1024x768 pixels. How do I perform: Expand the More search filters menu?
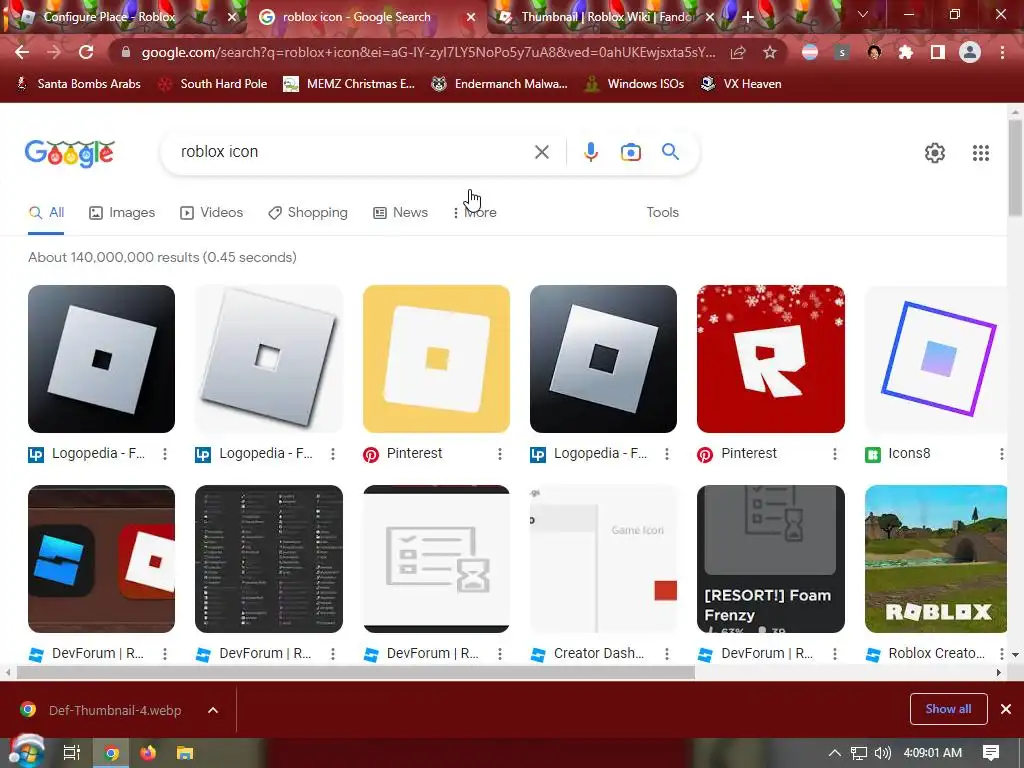pyautogui.click(x=475, y=213)
